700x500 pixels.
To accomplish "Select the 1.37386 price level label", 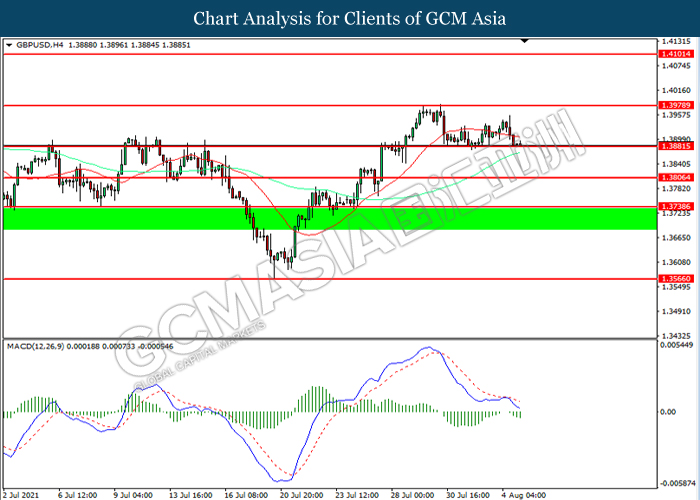I will tap(676, 207).
